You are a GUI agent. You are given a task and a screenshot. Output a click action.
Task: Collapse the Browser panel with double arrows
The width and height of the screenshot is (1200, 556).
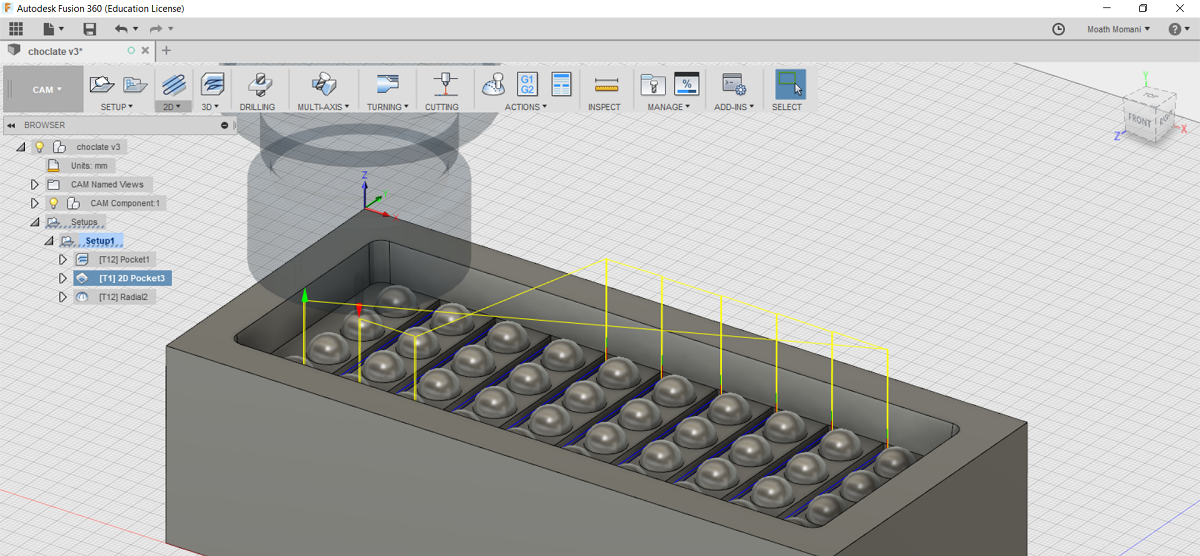[x=11, y=126]
